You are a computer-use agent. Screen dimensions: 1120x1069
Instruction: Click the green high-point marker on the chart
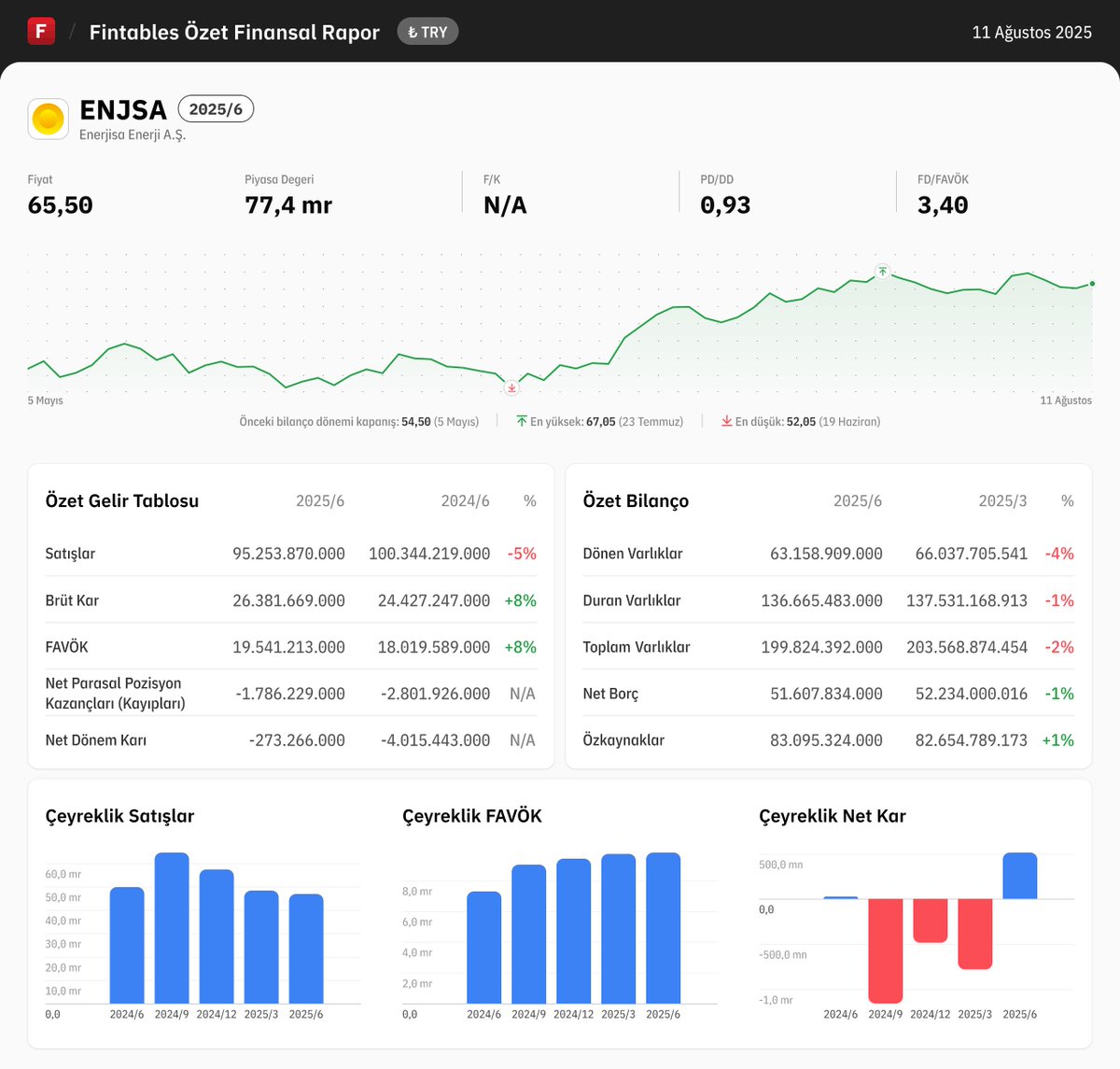881,272
